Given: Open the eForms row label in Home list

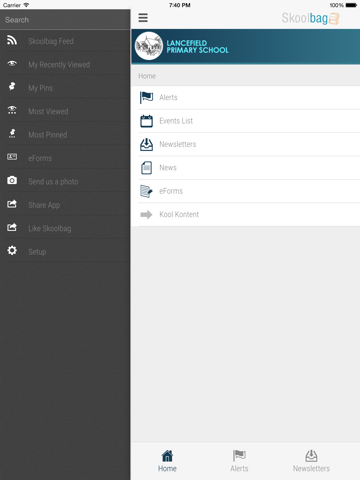Looking at the screenshot, I should 171,191.
